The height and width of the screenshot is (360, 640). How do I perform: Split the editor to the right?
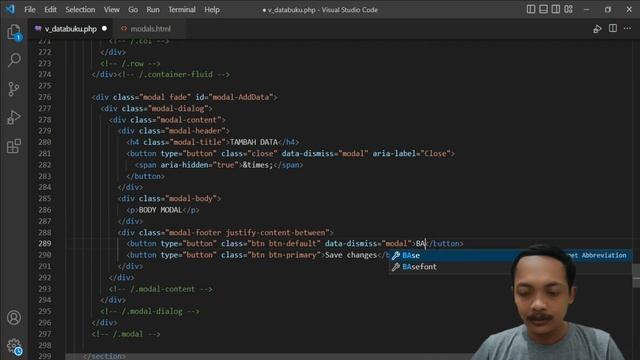(x=613, y=29)
